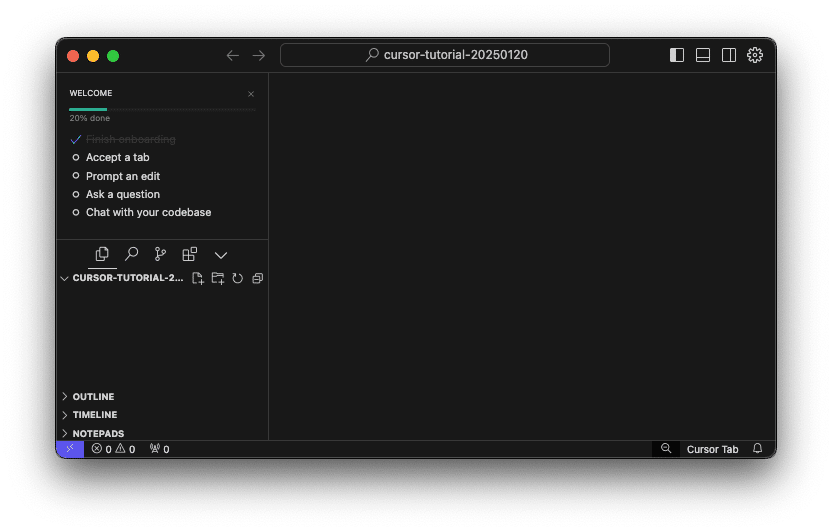Open the errors and warnings counter
Viewport: 832px width, 532px height.
coord(113,449)
